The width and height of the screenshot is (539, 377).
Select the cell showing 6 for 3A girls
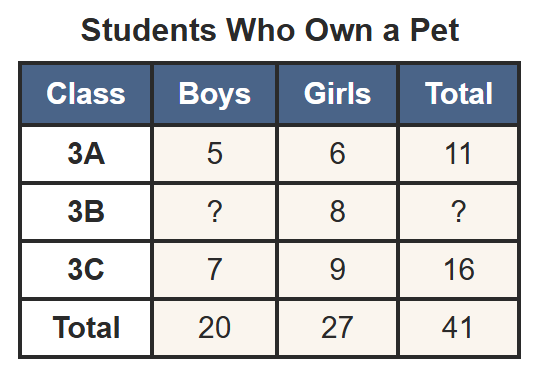[x=337, y=154]
